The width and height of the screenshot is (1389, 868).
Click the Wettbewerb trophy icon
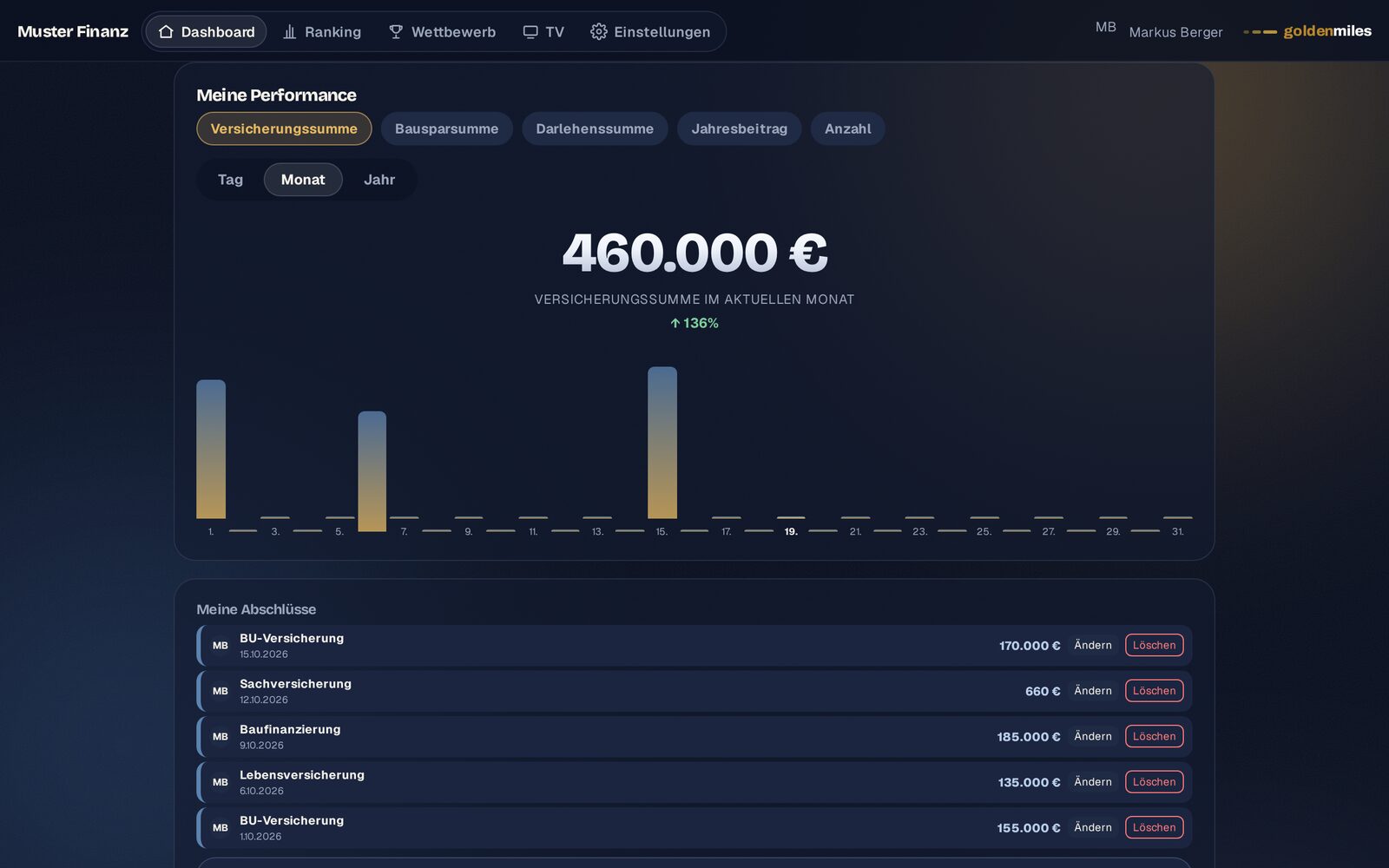[x=396, y=32]
